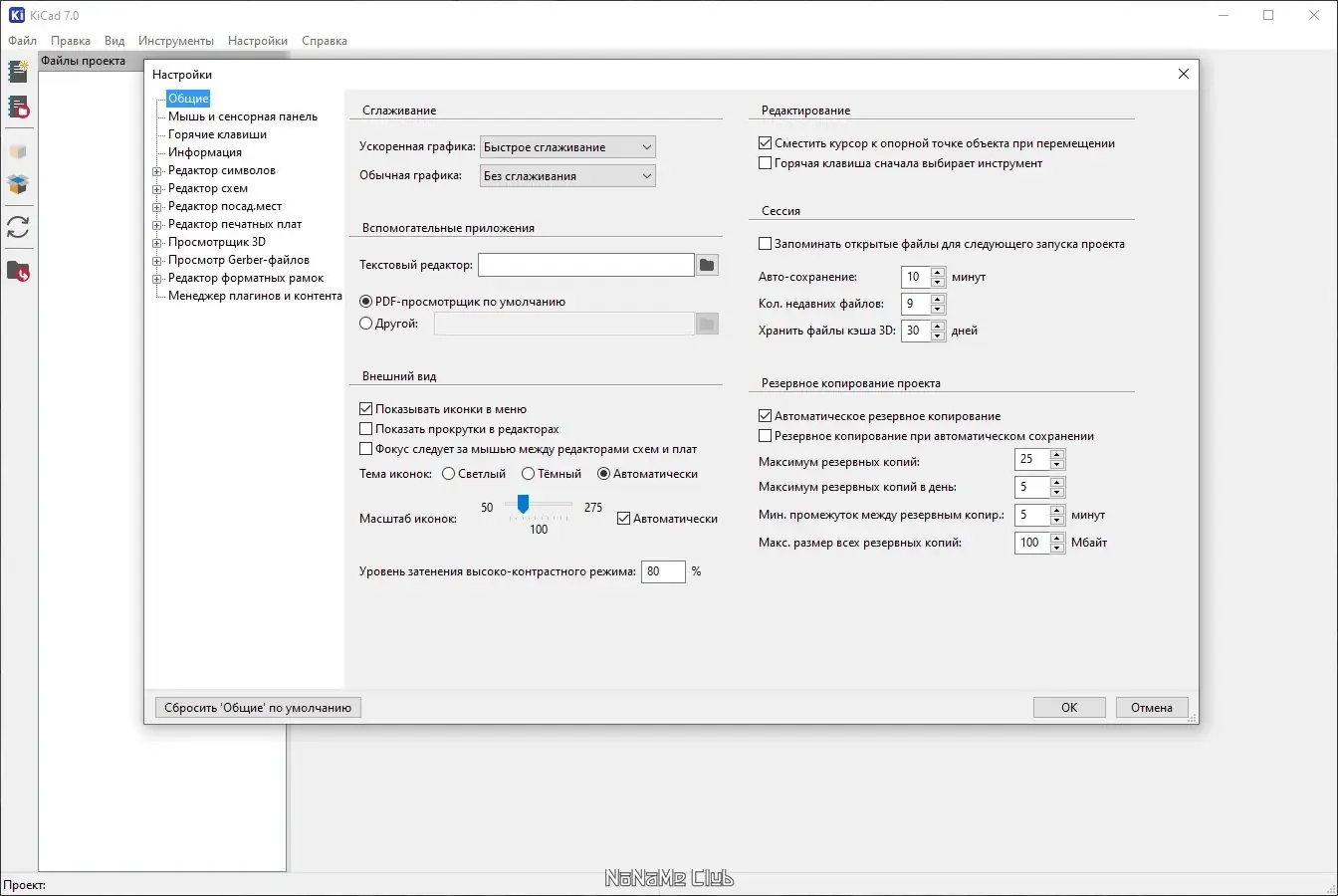Click the Refresh project tree icon
The height and width of the screenshot is (896, 1338).
(x=18, y=227)
